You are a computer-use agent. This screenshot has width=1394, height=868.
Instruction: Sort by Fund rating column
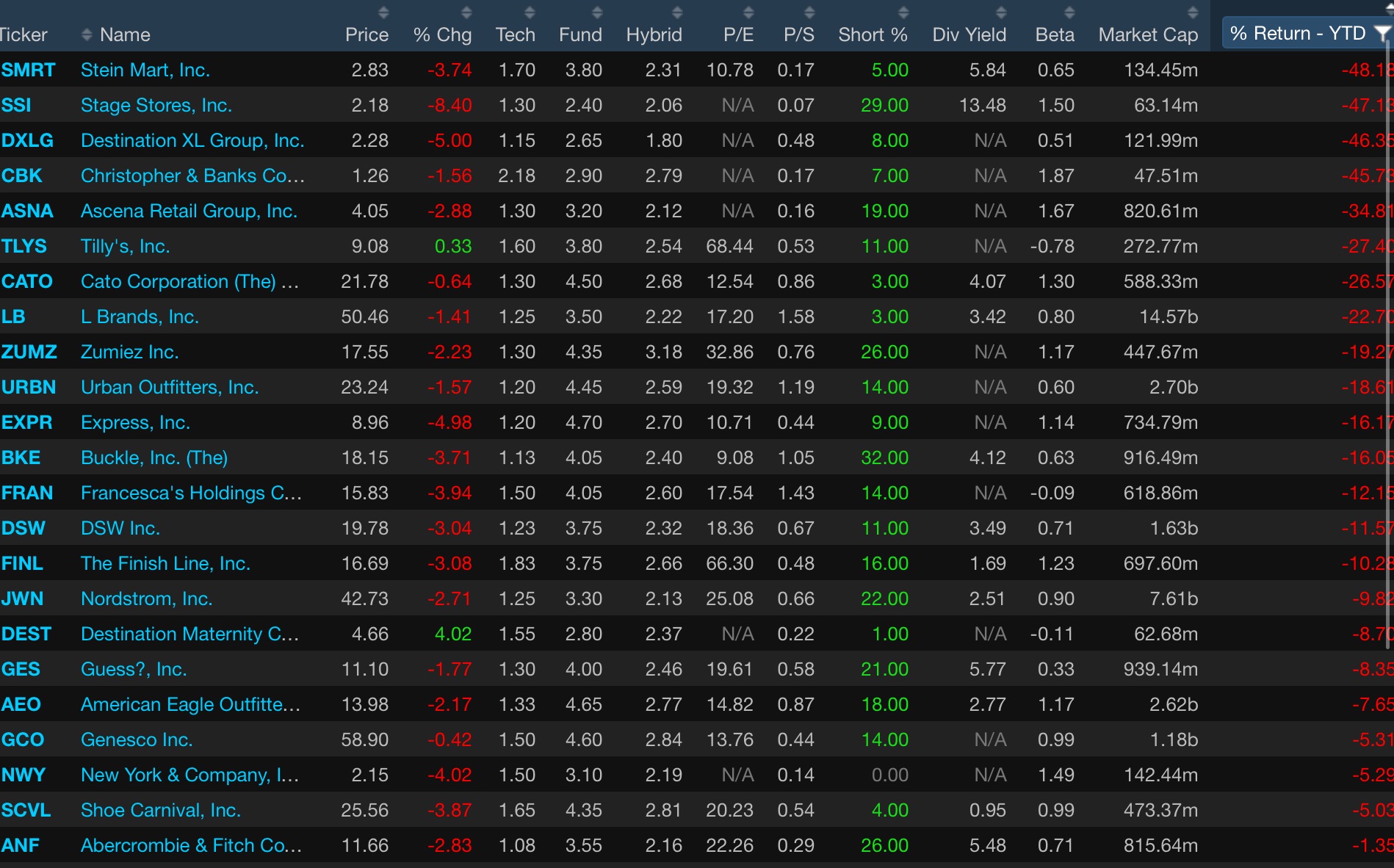(580, 35)
